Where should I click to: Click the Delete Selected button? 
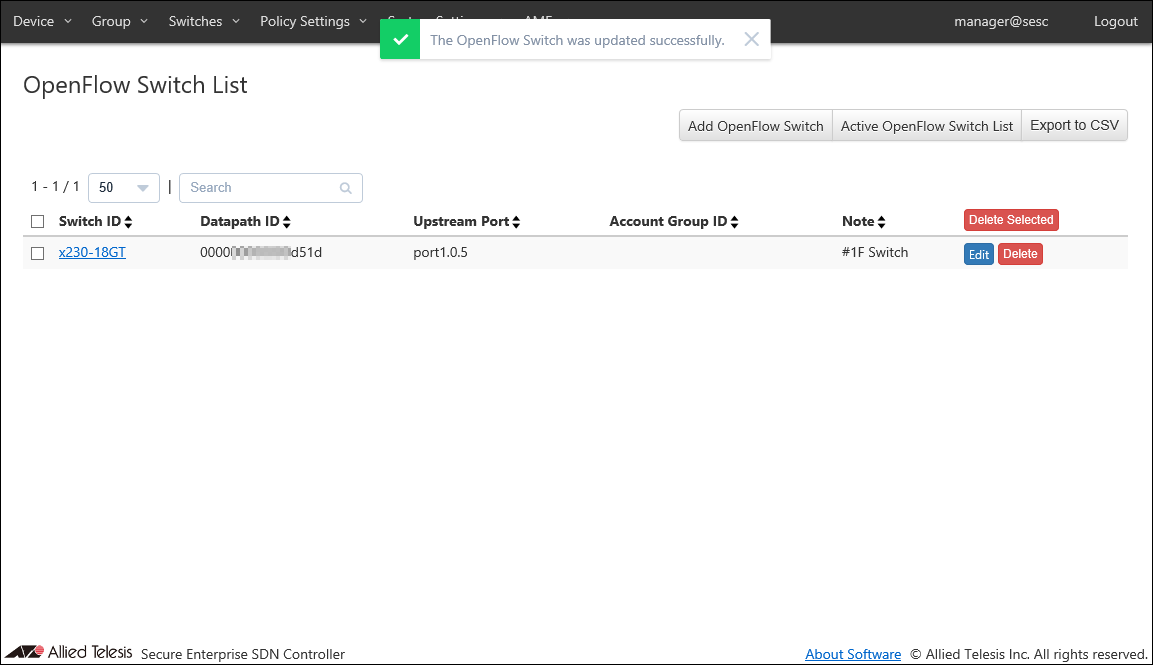1011,220
